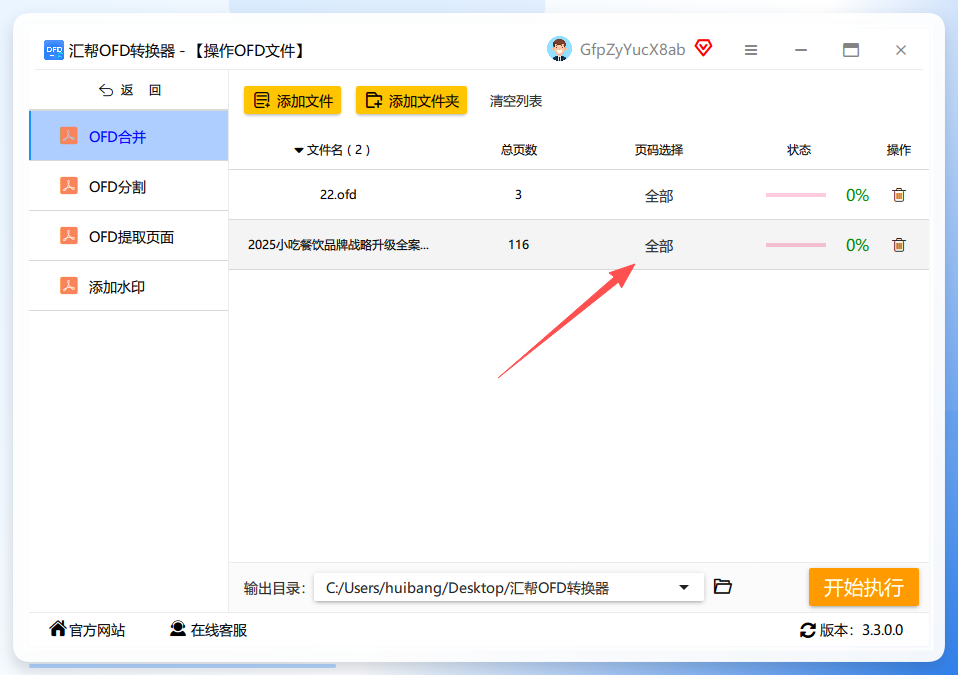Click the 添加文件夹 button
958x675 pixels.
click(411, 100)
